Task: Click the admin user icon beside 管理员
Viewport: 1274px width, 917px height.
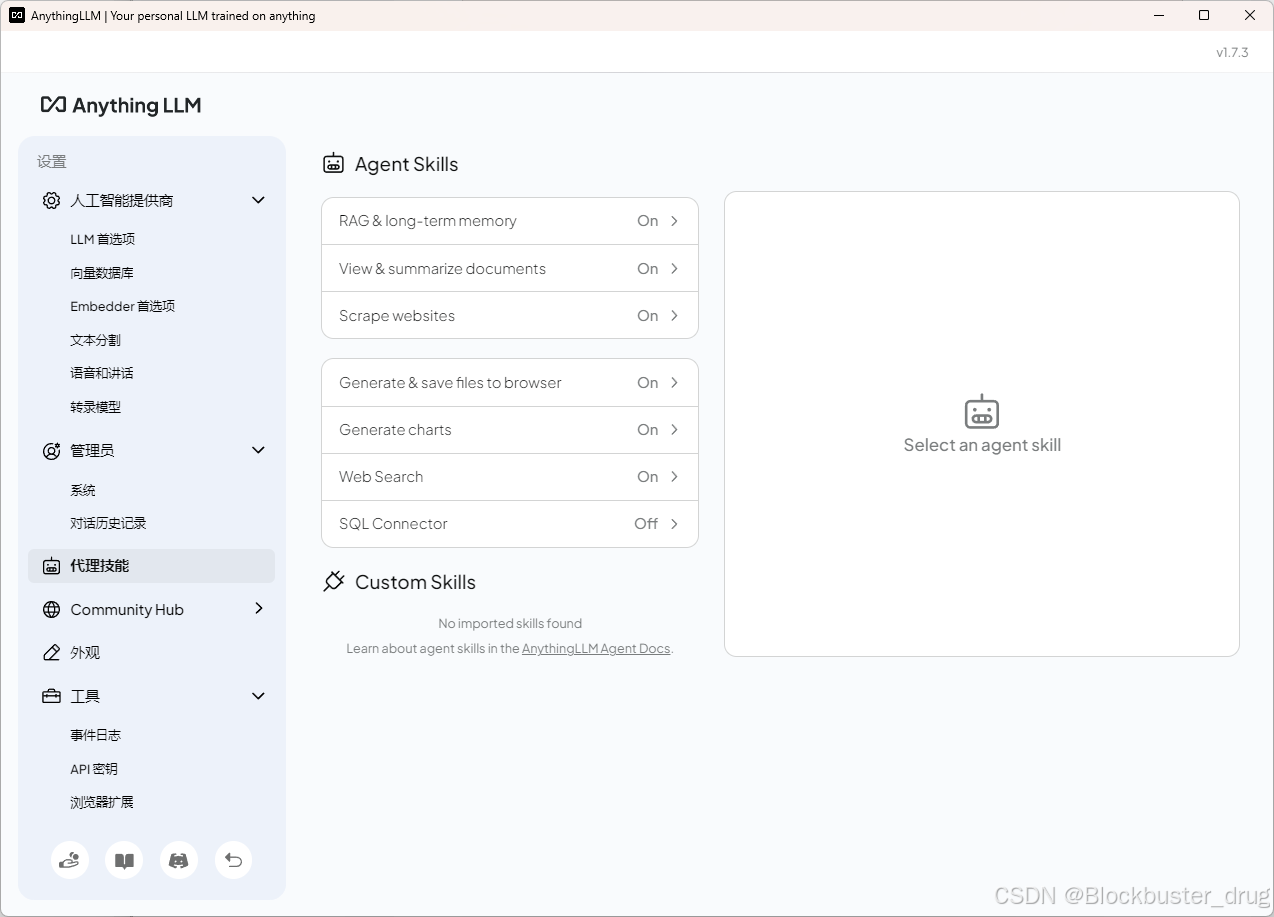Action: [x=51, y=451]
